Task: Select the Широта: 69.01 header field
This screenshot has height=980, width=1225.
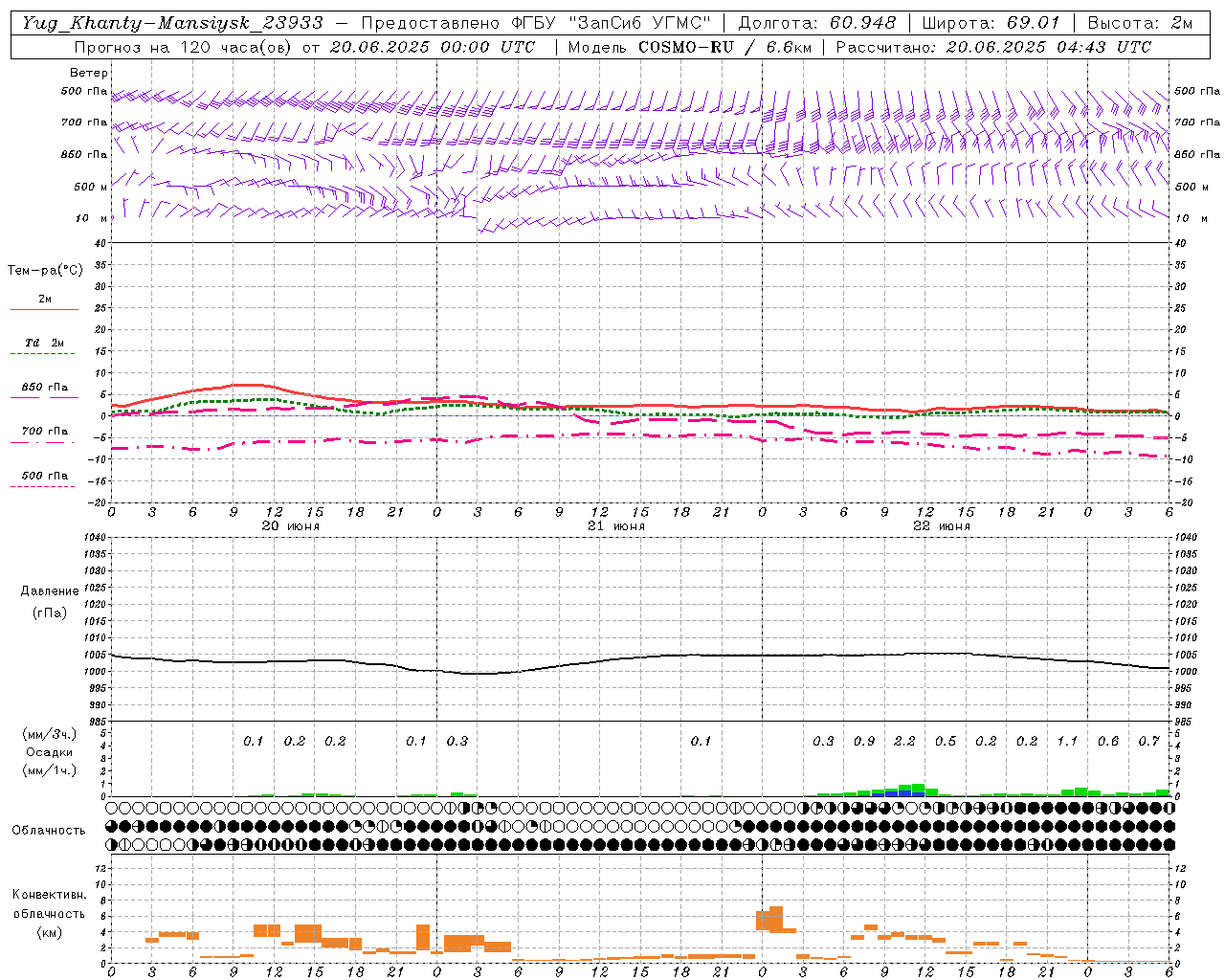Action: 991,23
